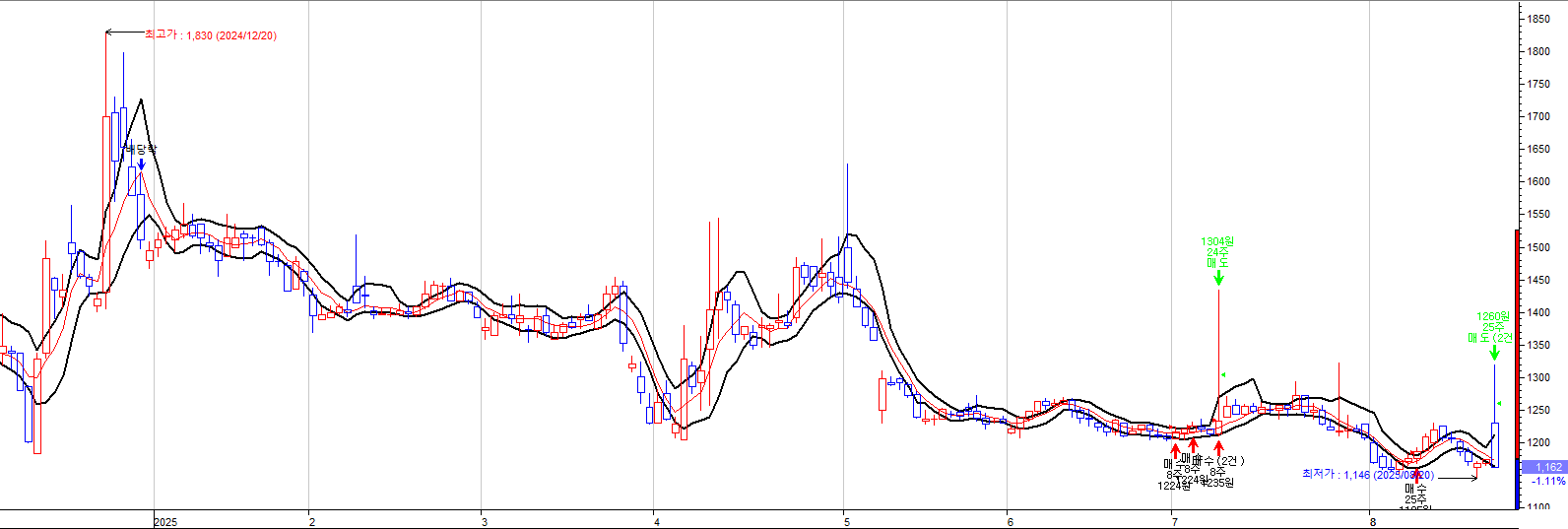1568x529 pixels.
Task: Click the 1450 price axis label
Action: coord(1538,280)
